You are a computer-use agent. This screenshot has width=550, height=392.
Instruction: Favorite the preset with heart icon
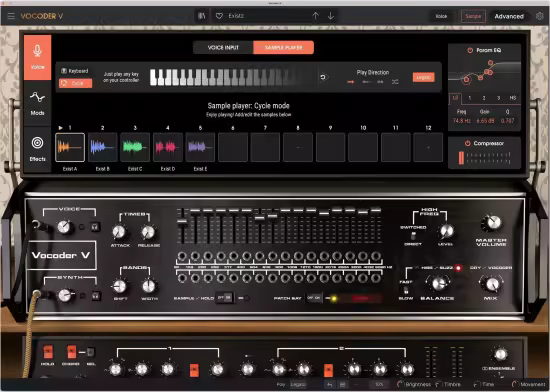(219, 16)
